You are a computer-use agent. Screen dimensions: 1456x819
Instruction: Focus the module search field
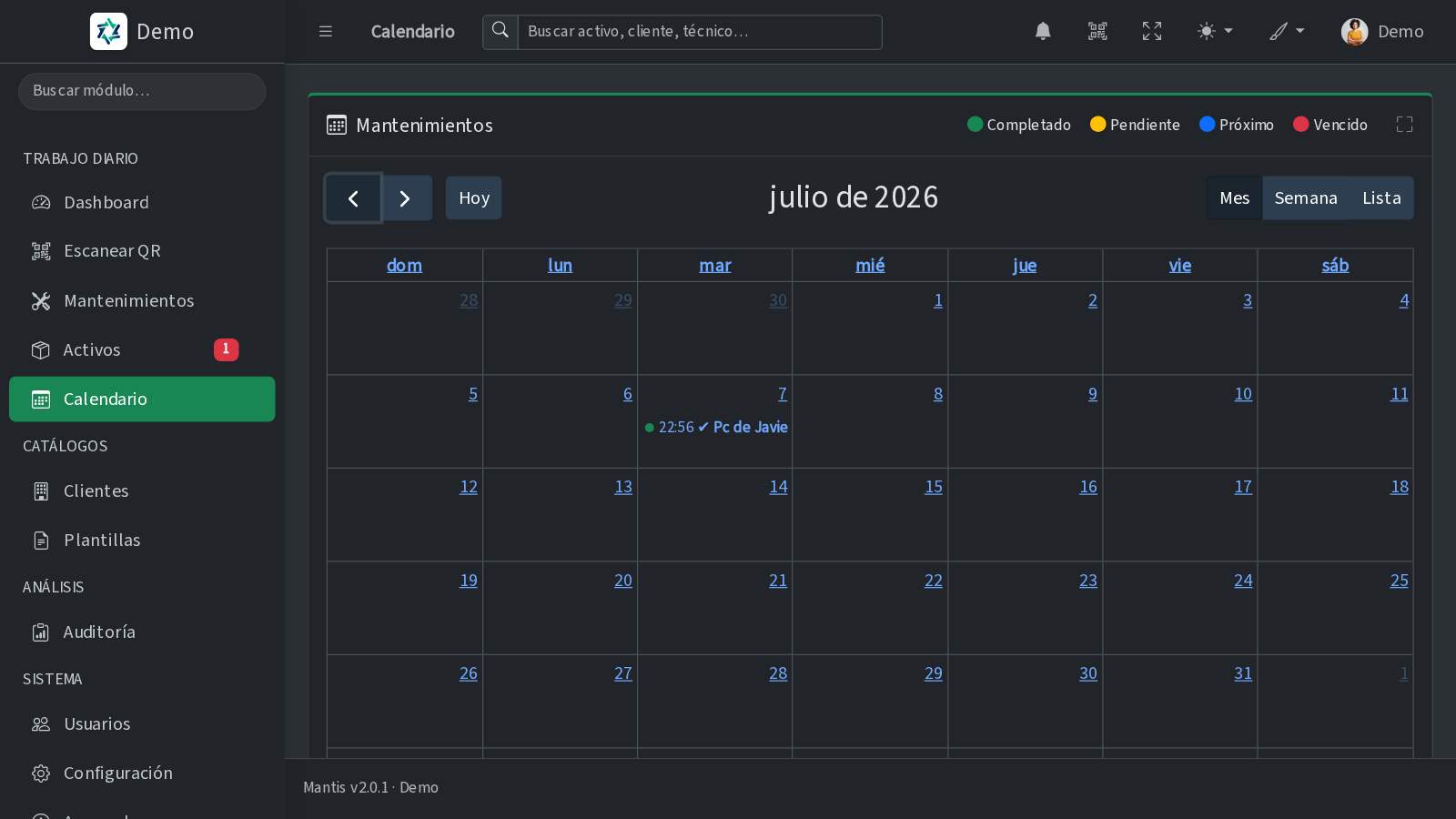[x=142, y=91]
